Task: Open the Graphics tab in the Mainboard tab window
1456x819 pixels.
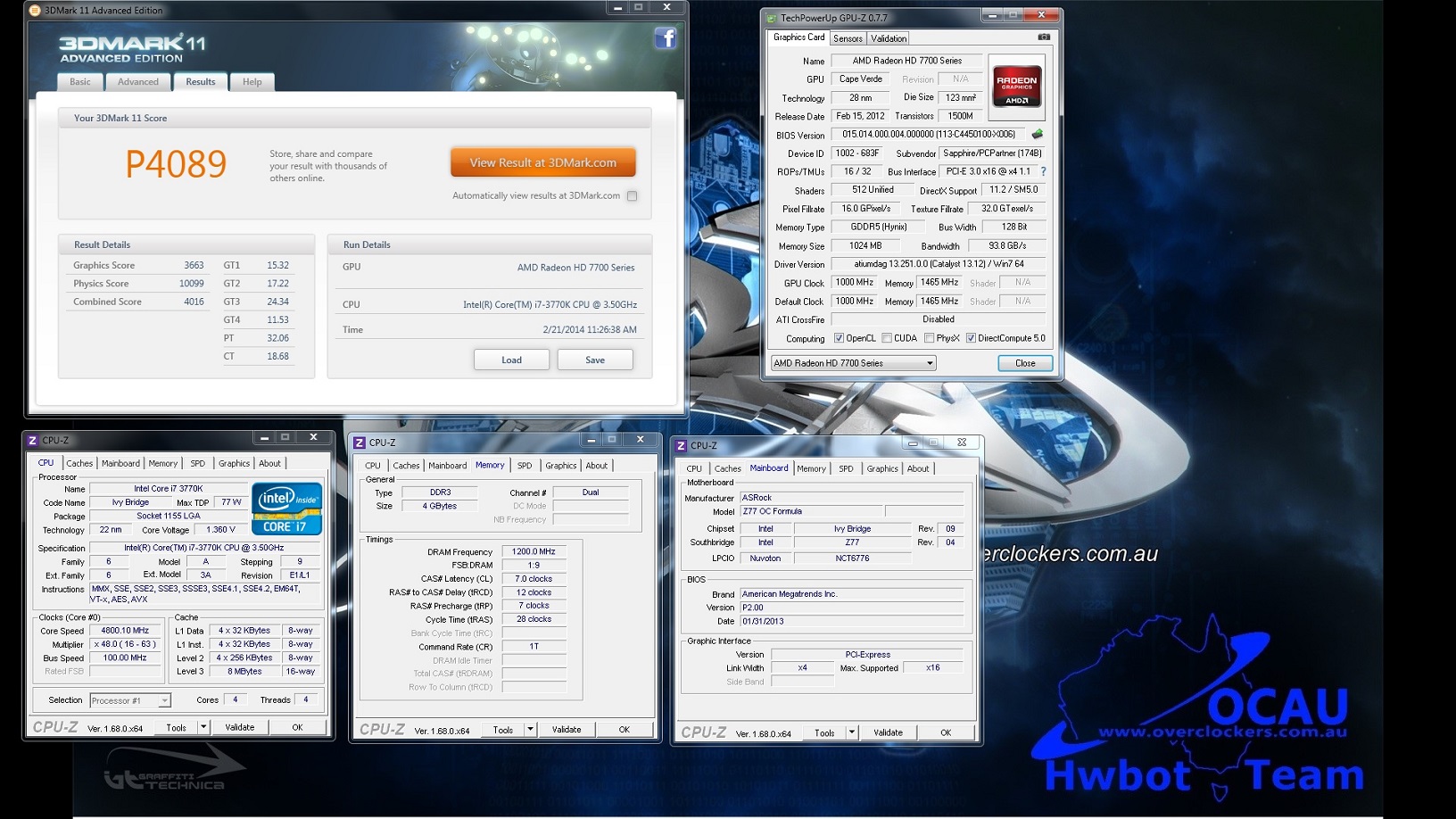Action: coord(882,468)
